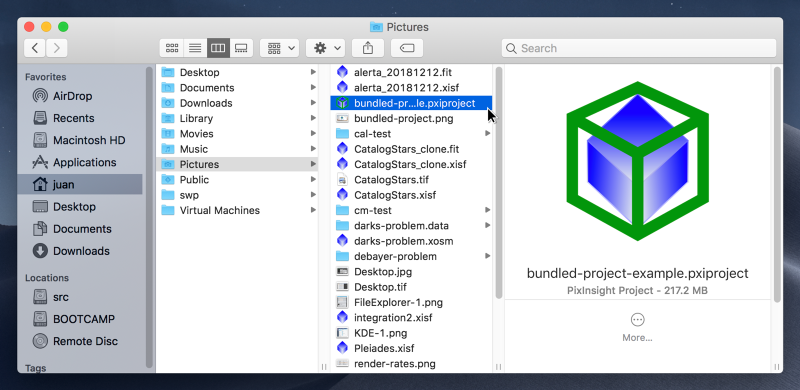Focus the Search field
800x390 pixels.
639,48
